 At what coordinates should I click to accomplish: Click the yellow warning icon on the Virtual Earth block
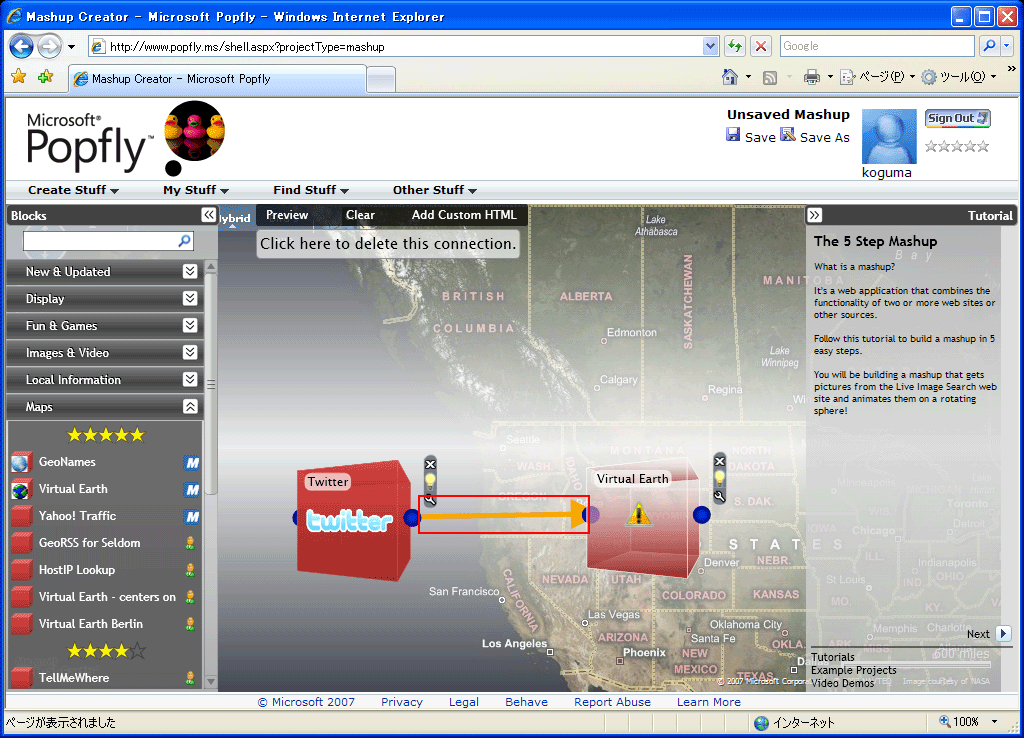(x=638, y=515)
